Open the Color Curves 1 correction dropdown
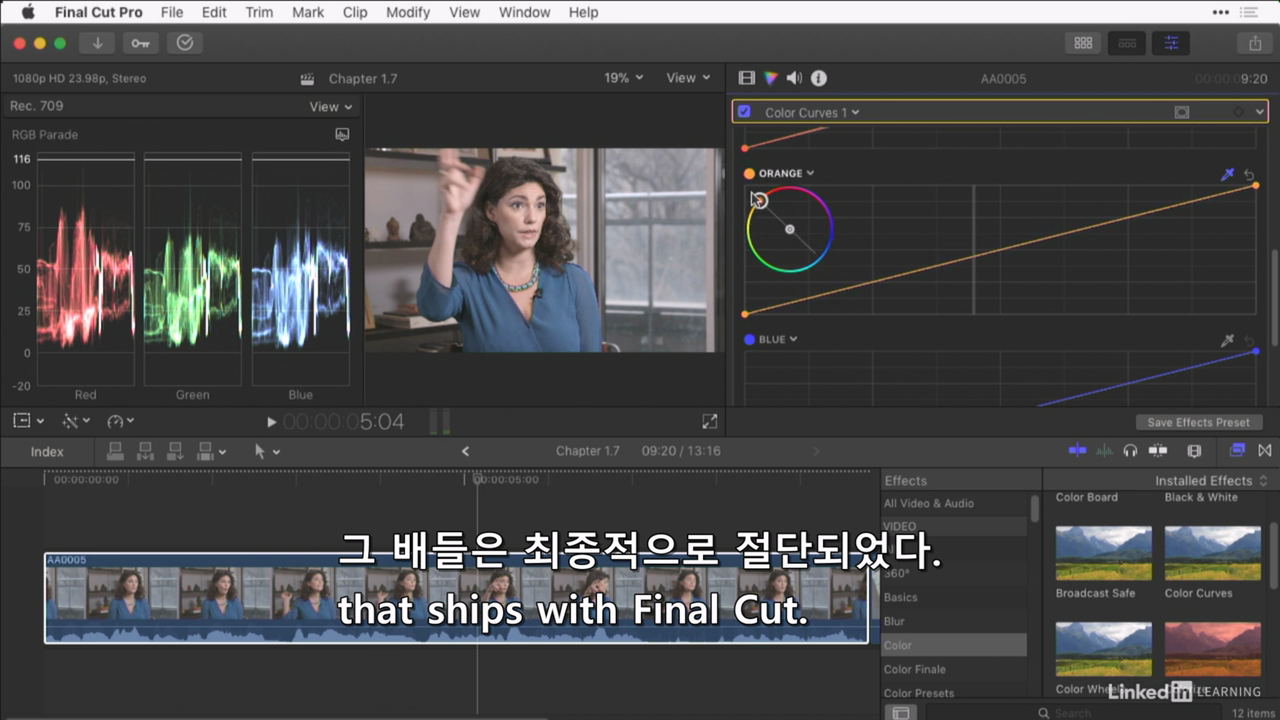This screenshot has height=720, width=1280. click(811, 112)
